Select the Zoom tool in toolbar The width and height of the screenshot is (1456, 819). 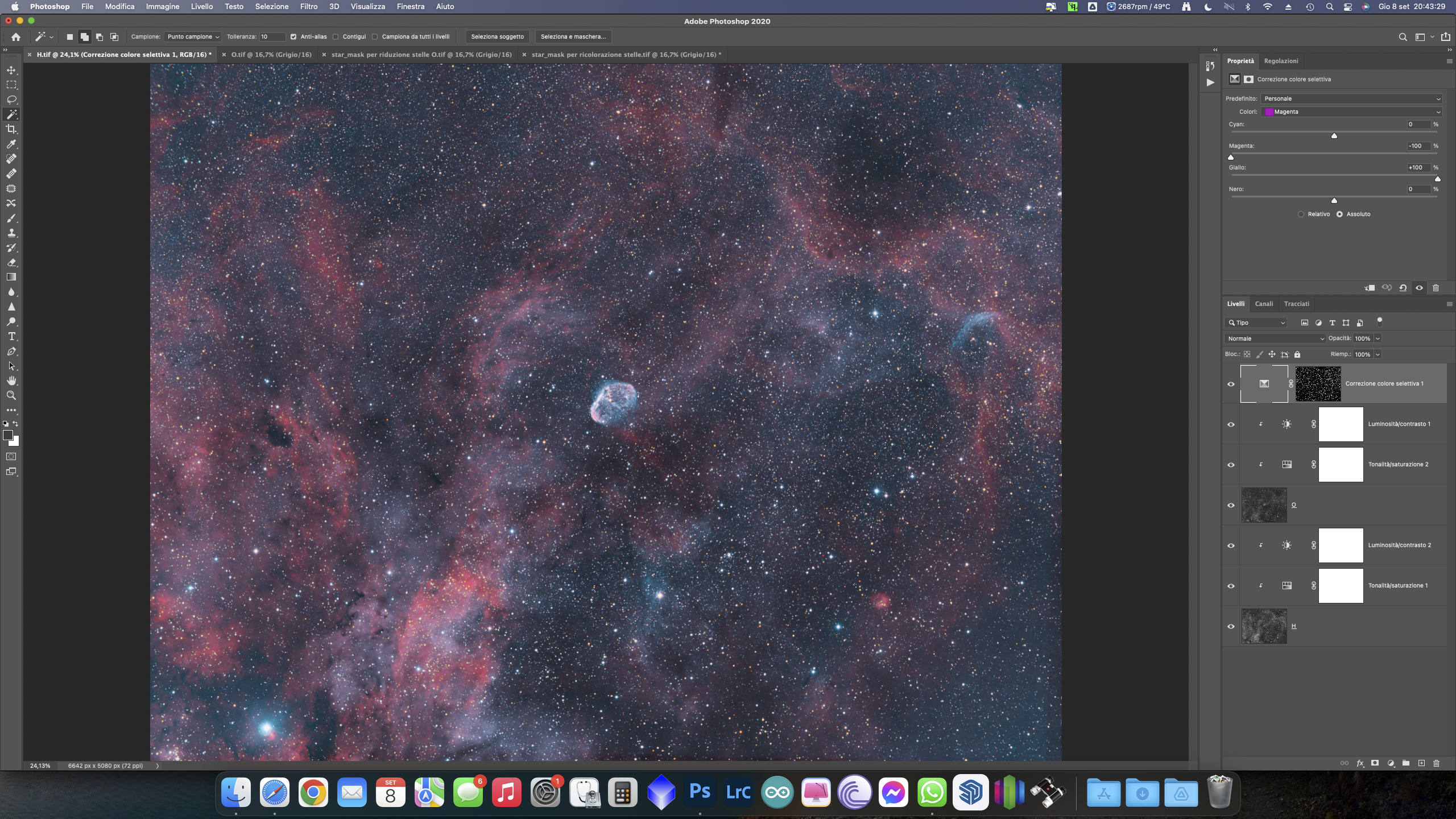pos(11,395)
